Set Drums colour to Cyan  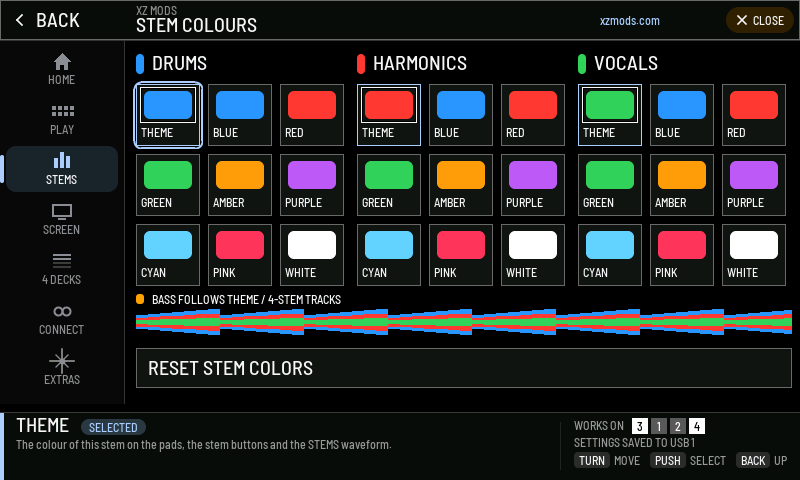pos(168,255)
